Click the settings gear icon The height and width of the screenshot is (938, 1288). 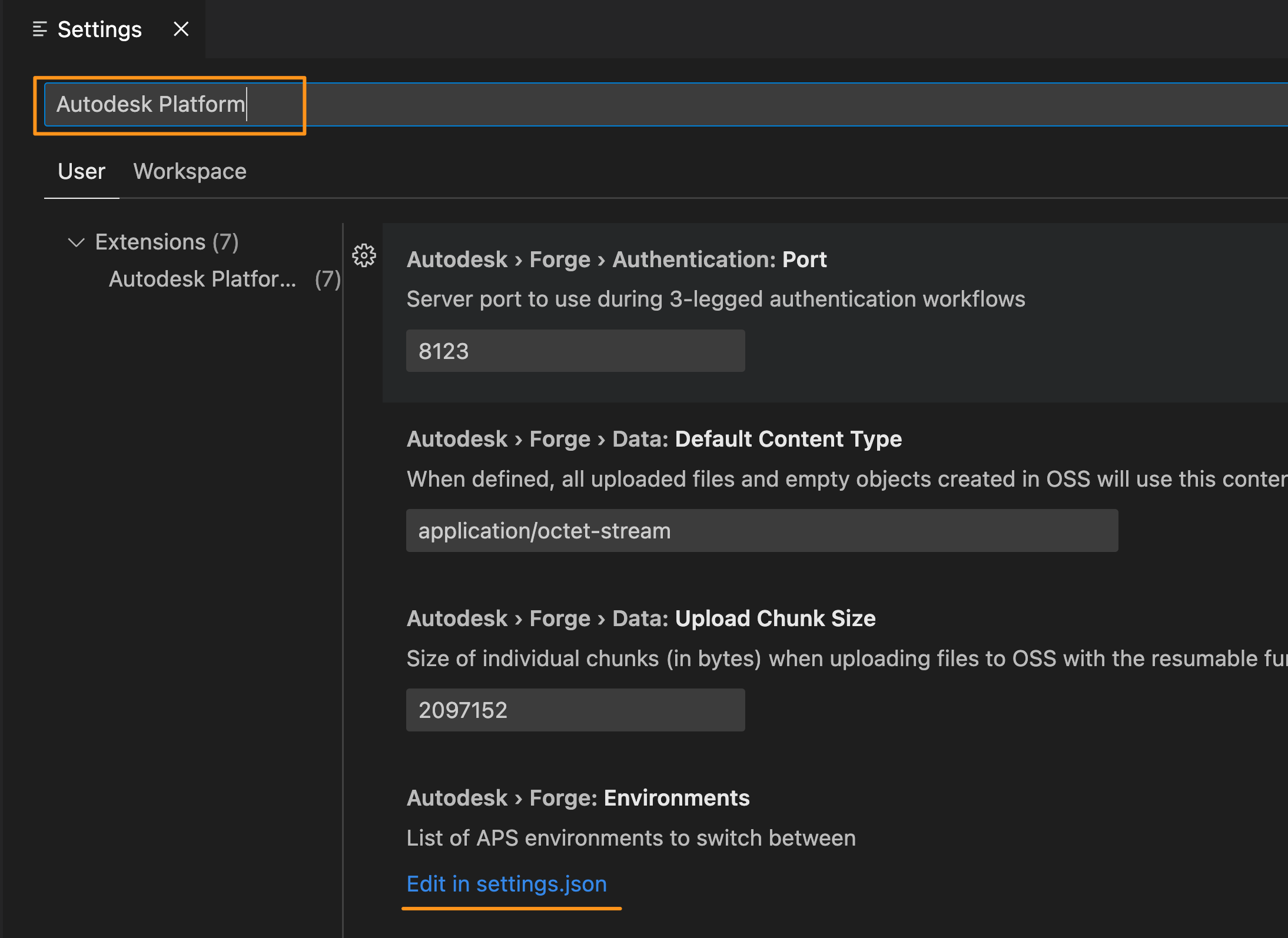click(x=364, y=254)
